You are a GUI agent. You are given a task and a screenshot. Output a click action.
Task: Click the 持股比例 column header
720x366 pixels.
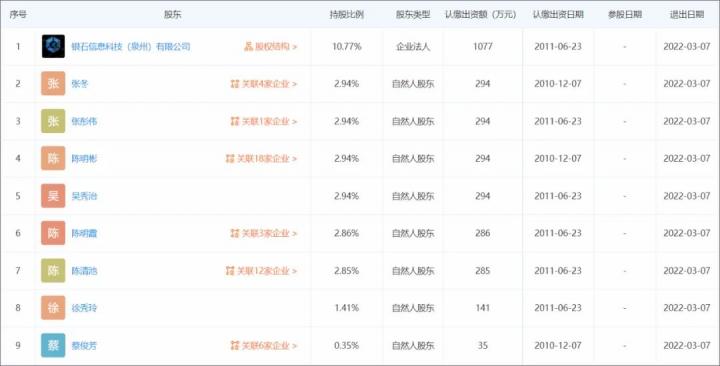347,14
